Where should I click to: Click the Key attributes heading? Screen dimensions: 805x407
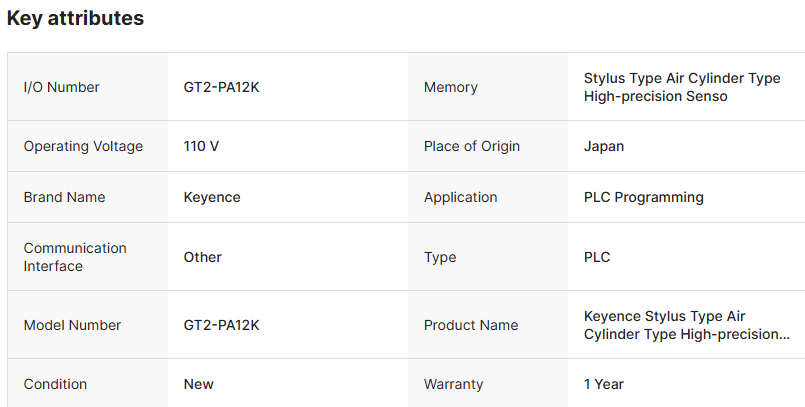tap(75, 19)
